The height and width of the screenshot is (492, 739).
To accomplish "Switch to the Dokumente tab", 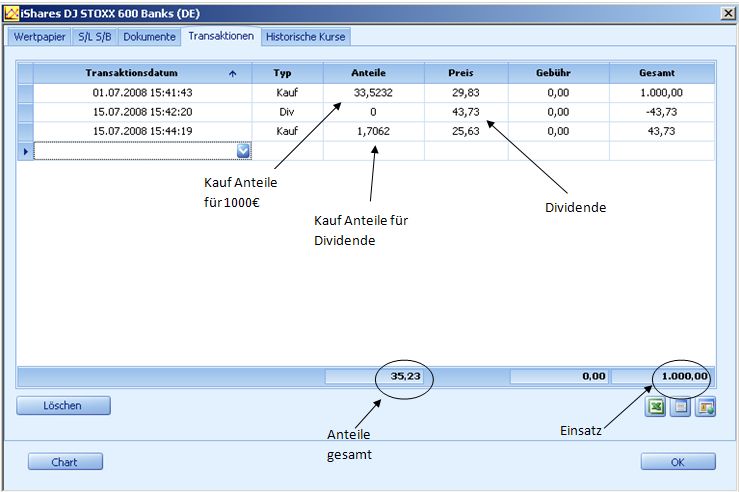I will coord(149,37).
